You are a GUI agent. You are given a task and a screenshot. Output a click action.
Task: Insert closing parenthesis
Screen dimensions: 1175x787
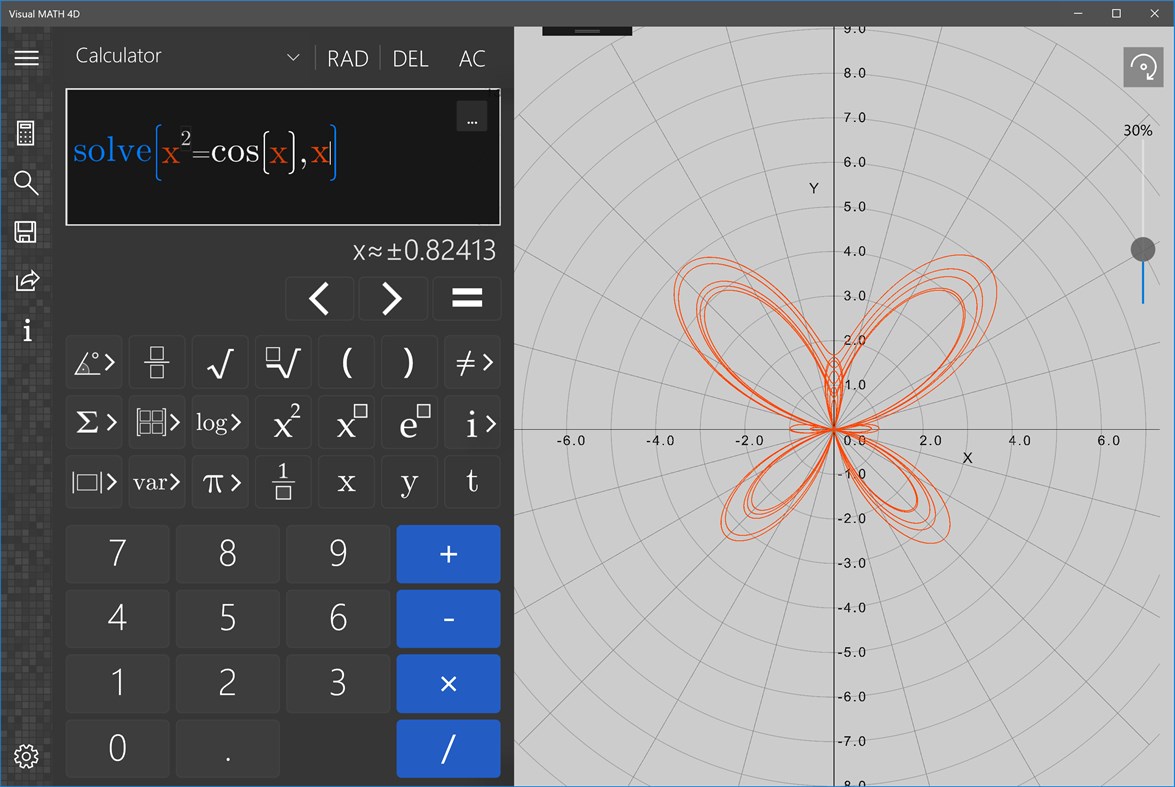(409, 363)
